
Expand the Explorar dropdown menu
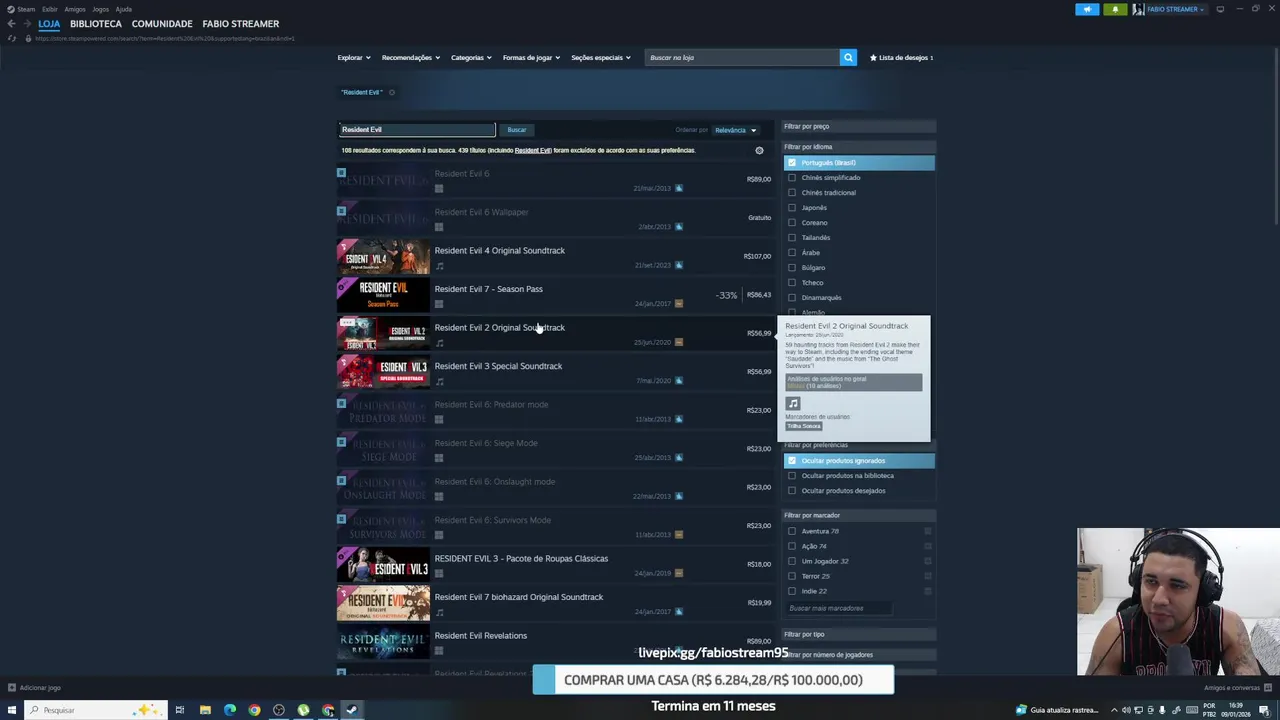[354, 58]
